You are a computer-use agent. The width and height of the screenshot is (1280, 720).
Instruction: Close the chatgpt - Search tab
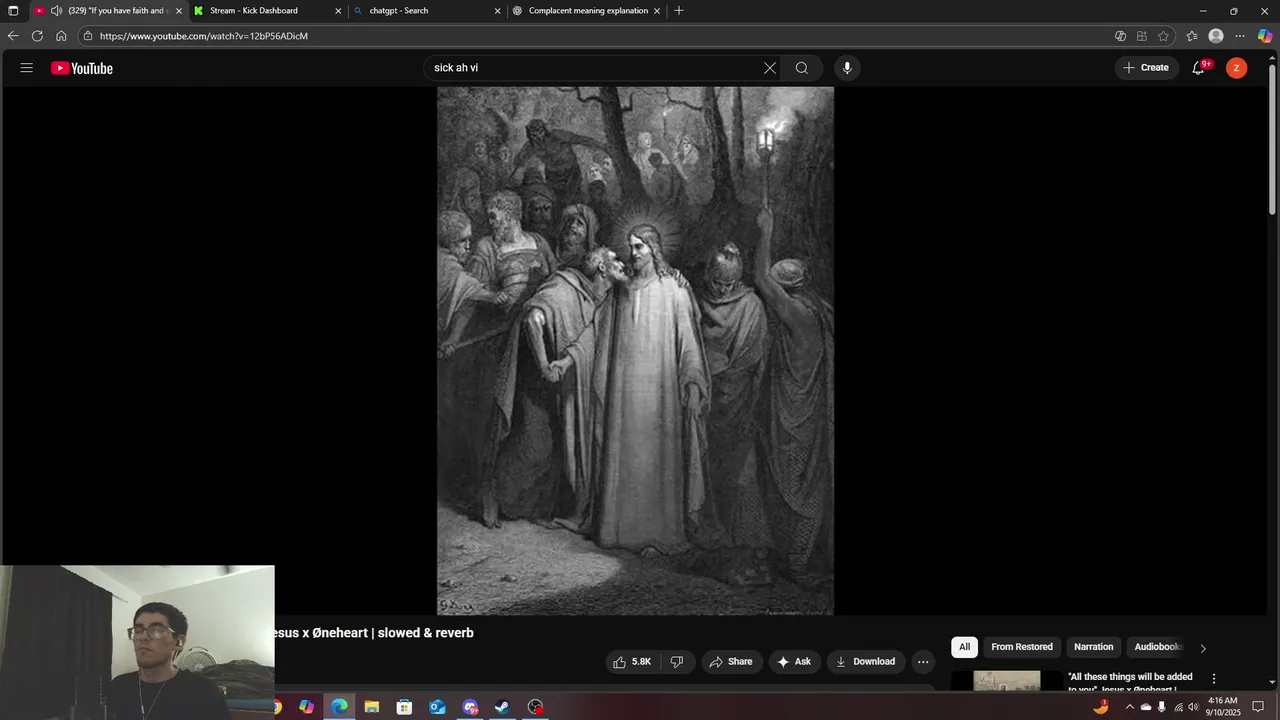click(x=497, y=11)
